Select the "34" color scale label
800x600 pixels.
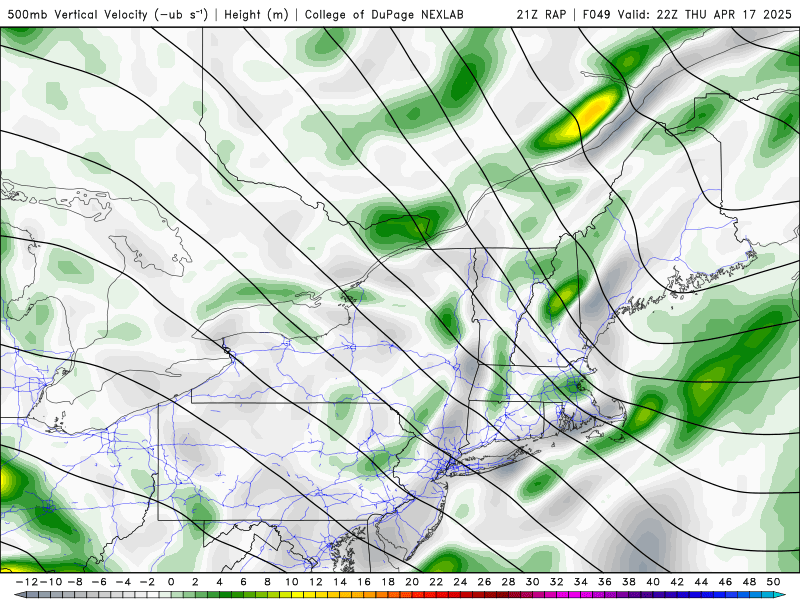point(581,582)
